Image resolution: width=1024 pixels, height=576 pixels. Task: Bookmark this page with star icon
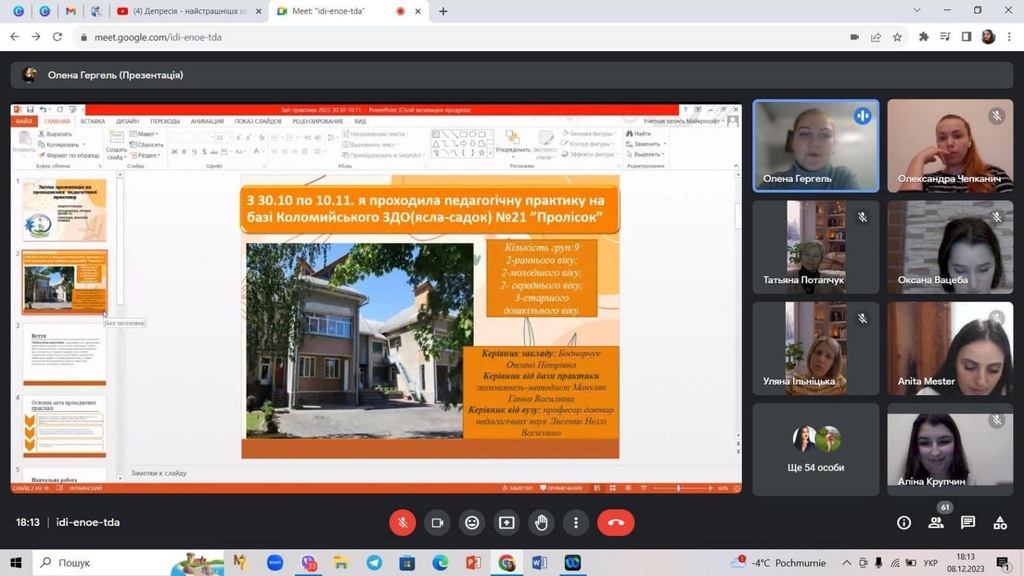897,37
